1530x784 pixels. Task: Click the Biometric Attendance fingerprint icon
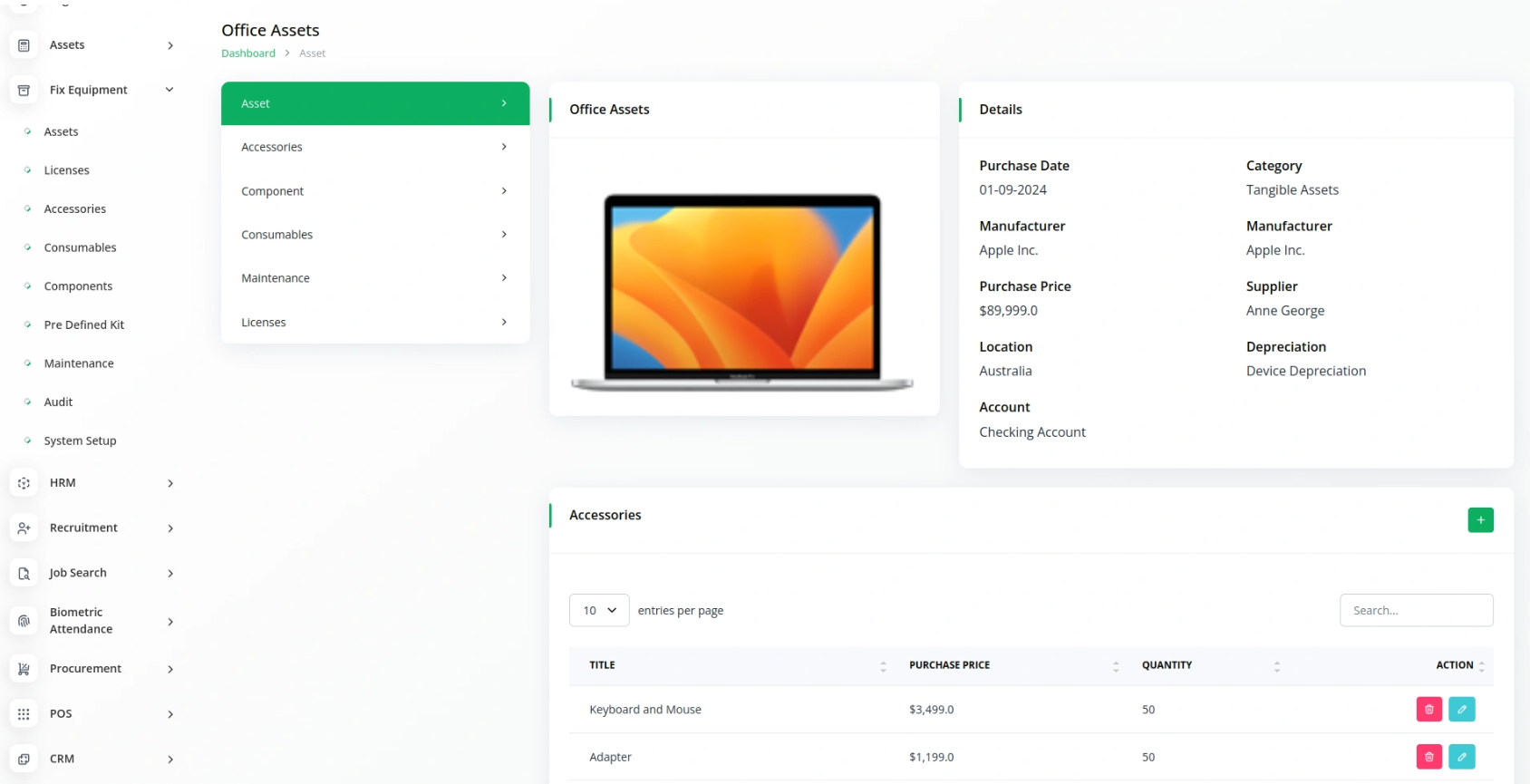pyautogui.click(x=24, y=621)
